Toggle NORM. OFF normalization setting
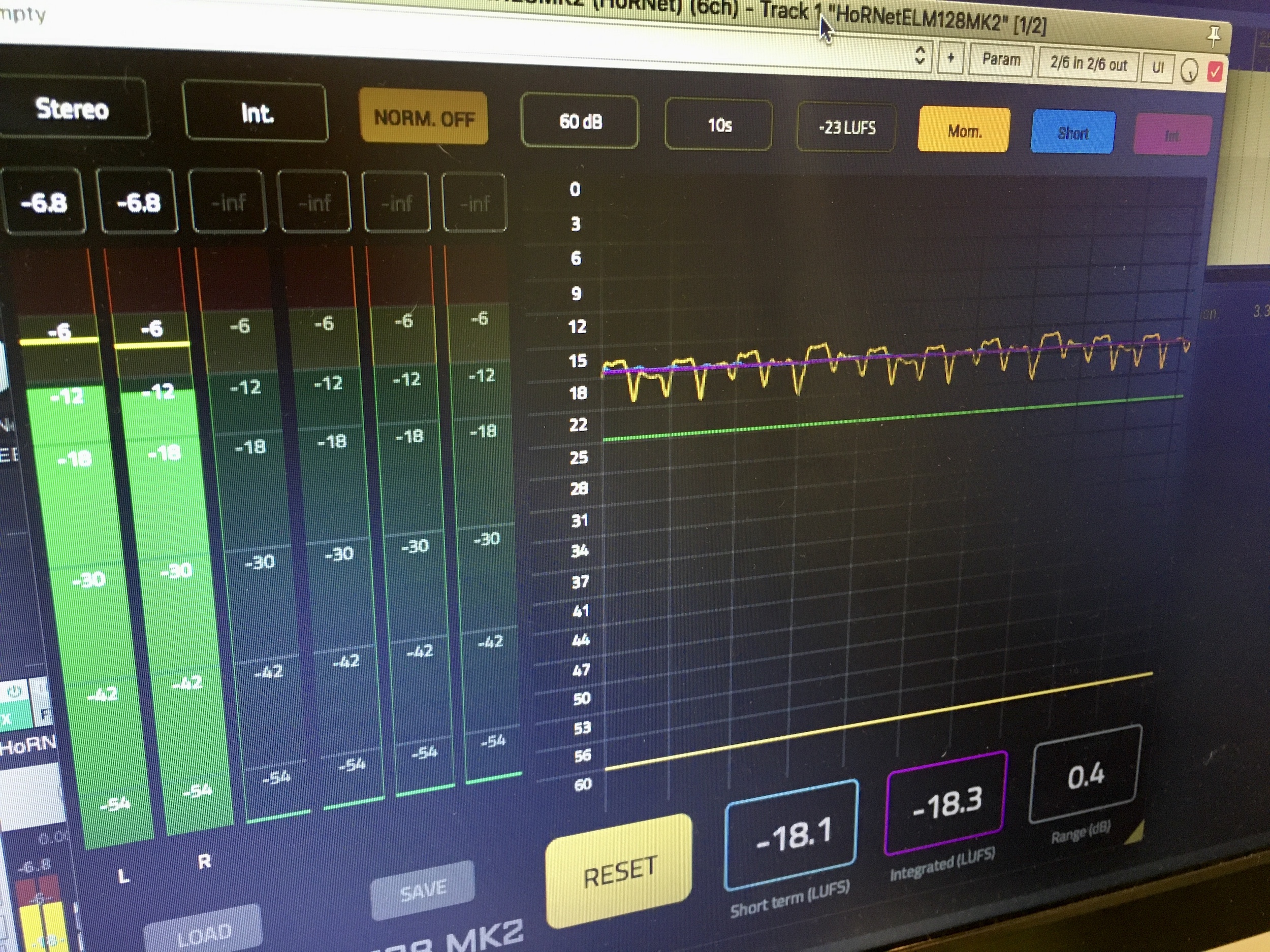This screenshot has width=1270, height=952. 424,119
